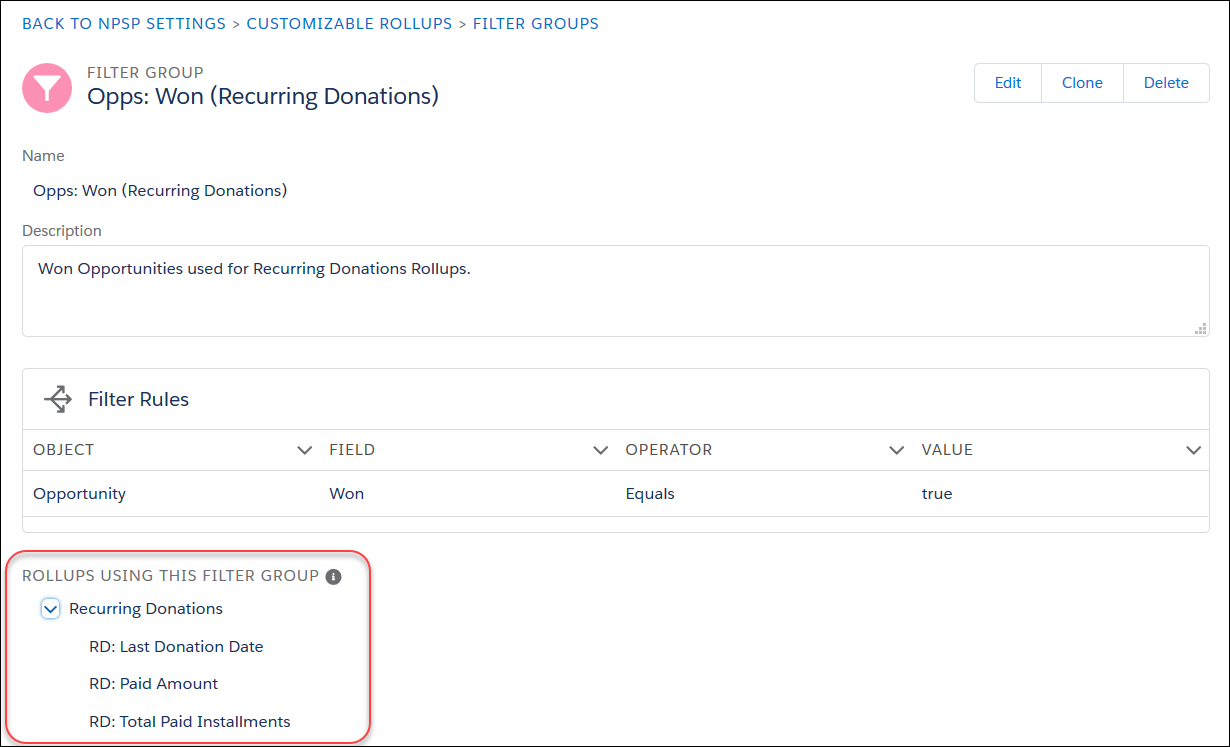
Task: Open the Opportunity object link
Action: tap(79, 493)
